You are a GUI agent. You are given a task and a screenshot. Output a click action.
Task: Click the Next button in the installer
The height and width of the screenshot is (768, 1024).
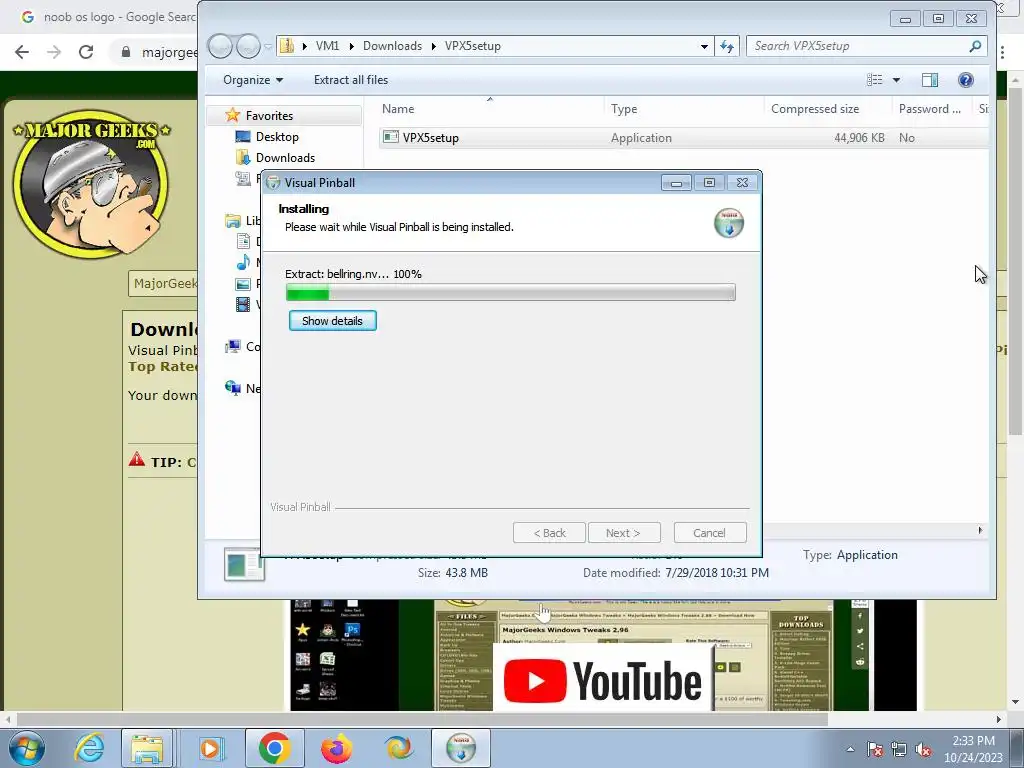(x=624, y=533)
